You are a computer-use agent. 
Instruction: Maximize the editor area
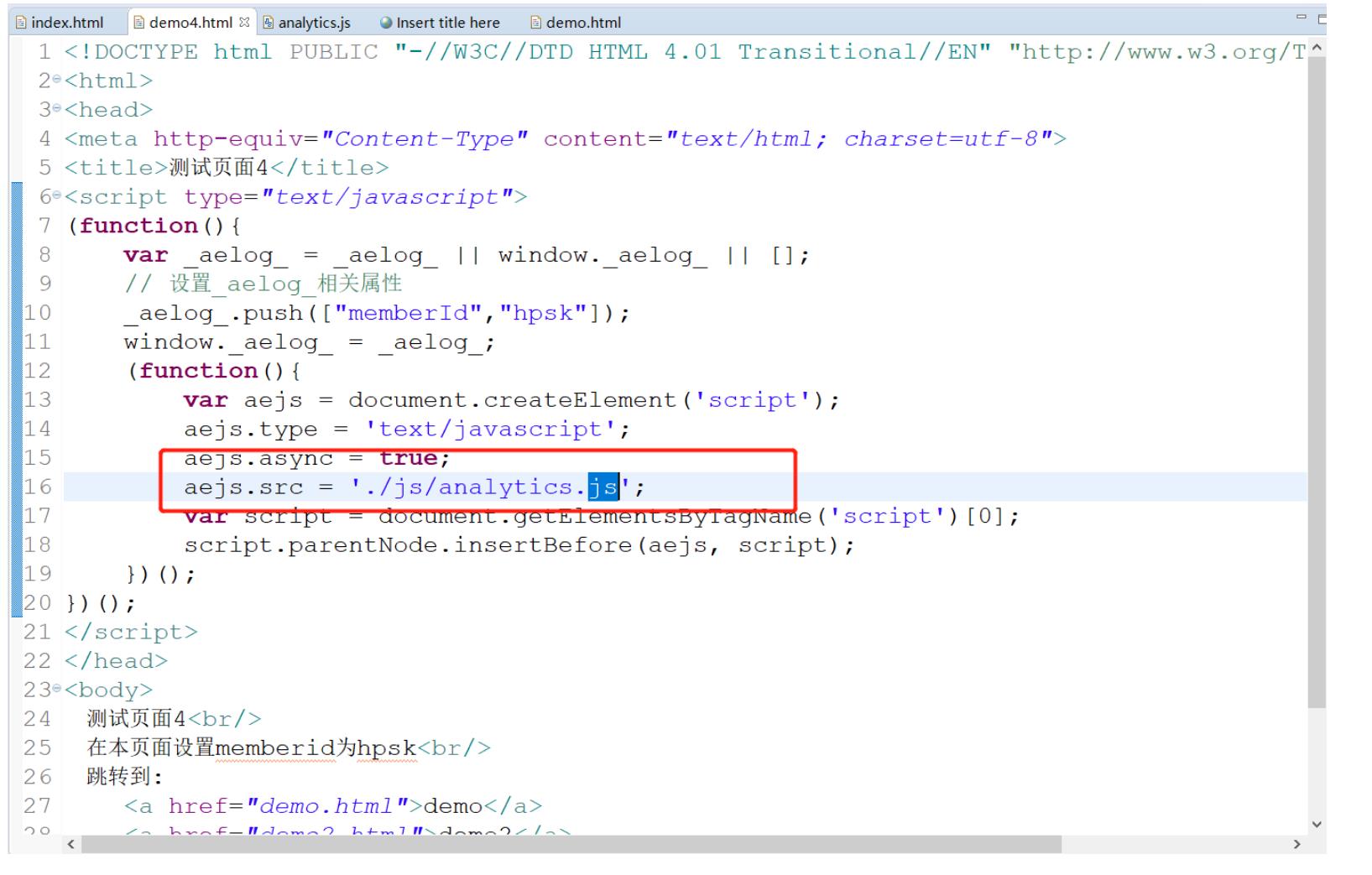[1322, 19]
